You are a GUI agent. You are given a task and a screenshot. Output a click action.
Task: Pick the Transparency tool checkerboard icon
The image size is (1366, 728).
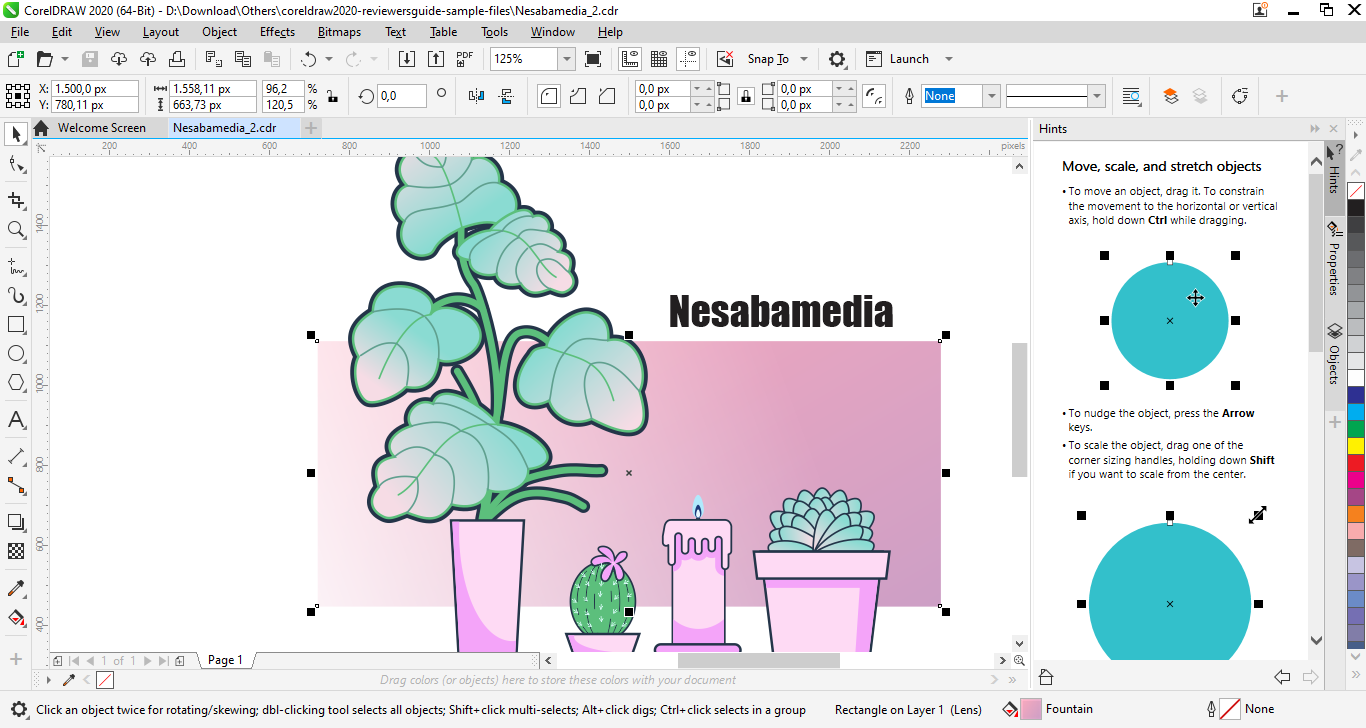pos(16,551)
